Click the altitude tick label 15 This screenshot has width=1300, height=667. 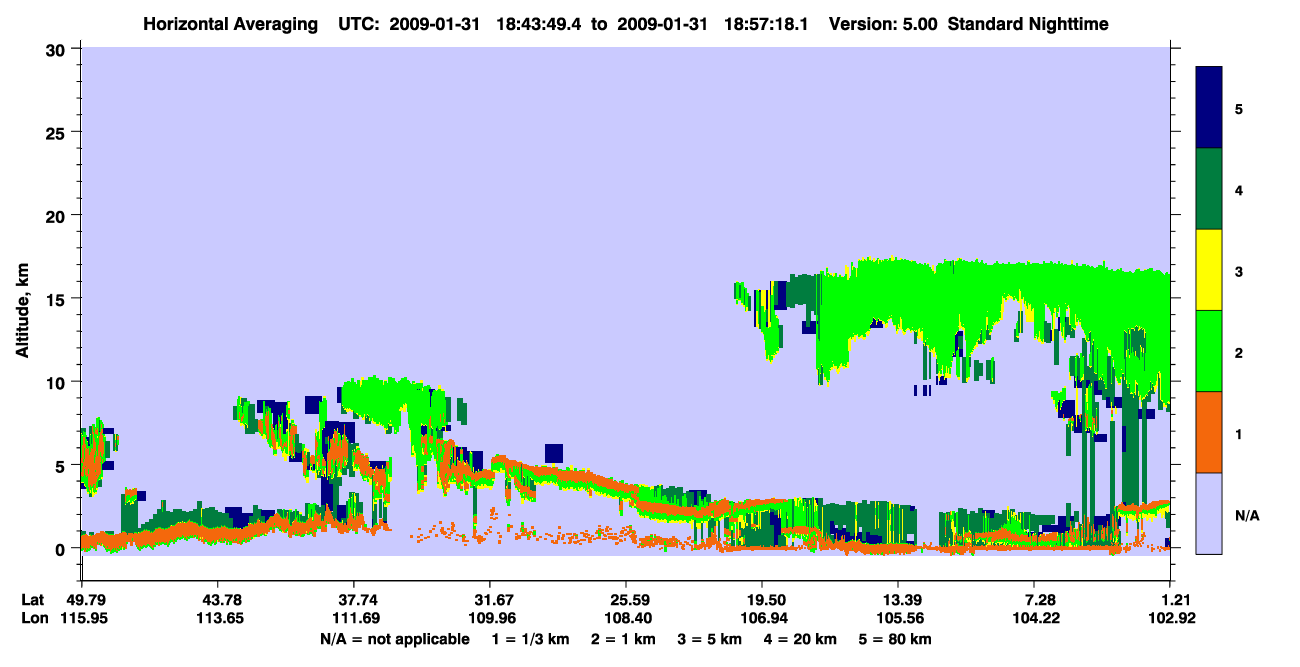[x=57, y=299]
